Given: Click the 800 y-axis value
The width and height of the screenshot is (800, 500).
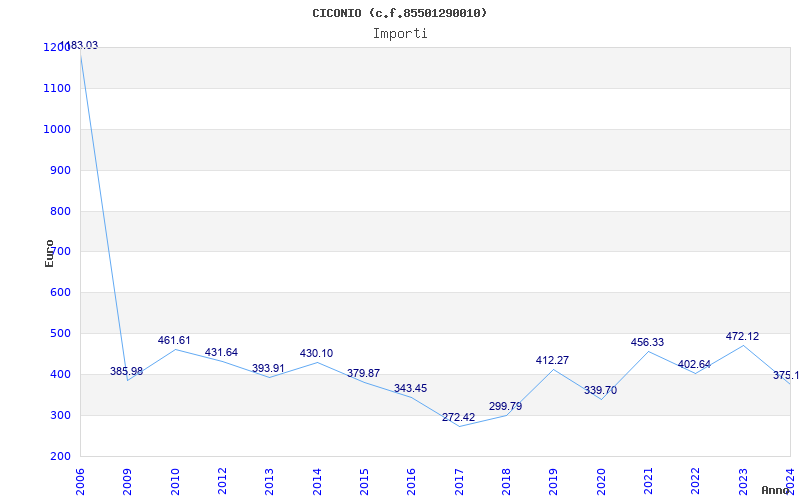Looking at the screenshot, I should click(60, 211).
